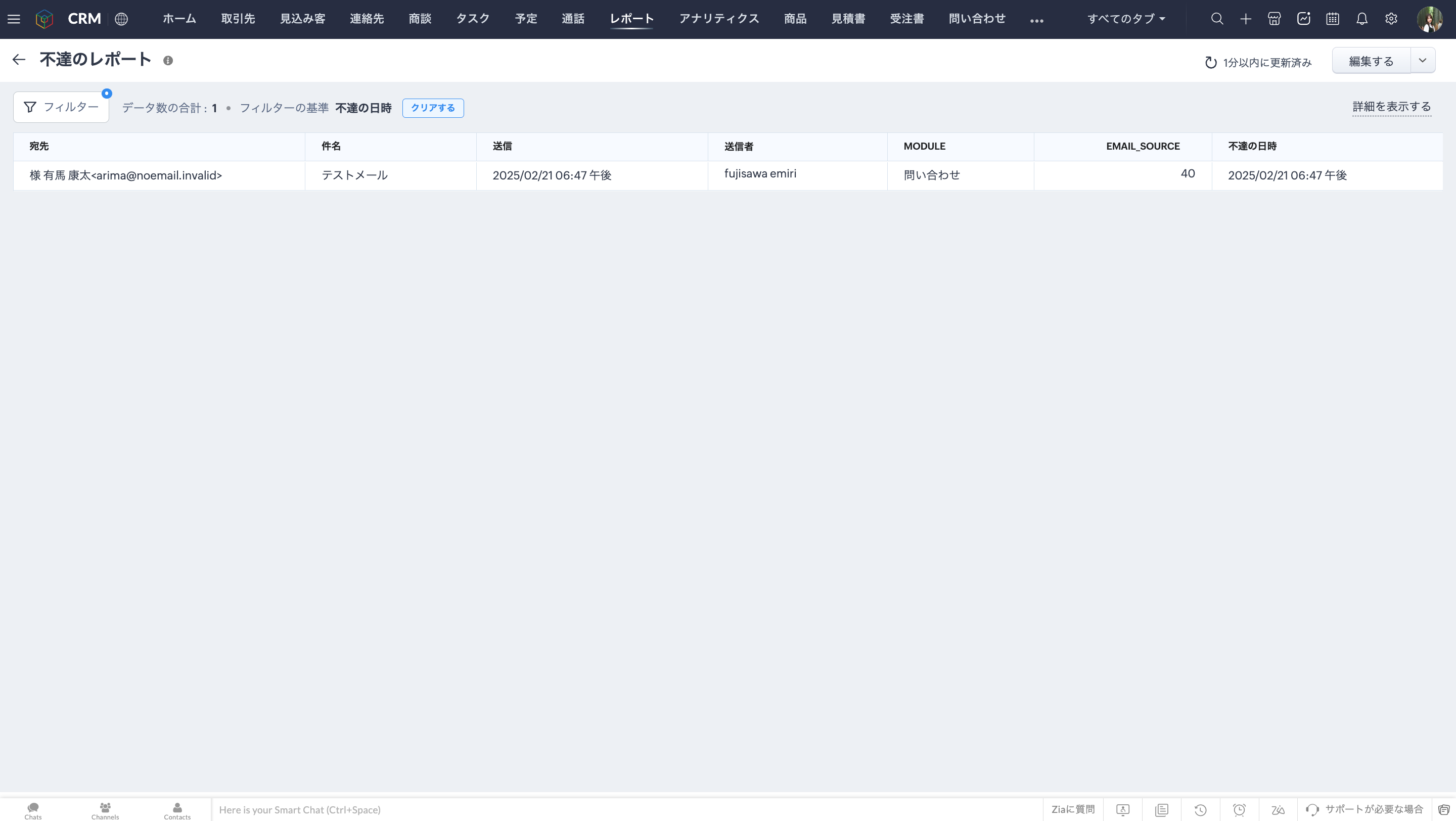Open the hamburger sidebar menu
Viewport: 1456px width, 821px height.
coord(14,19)
